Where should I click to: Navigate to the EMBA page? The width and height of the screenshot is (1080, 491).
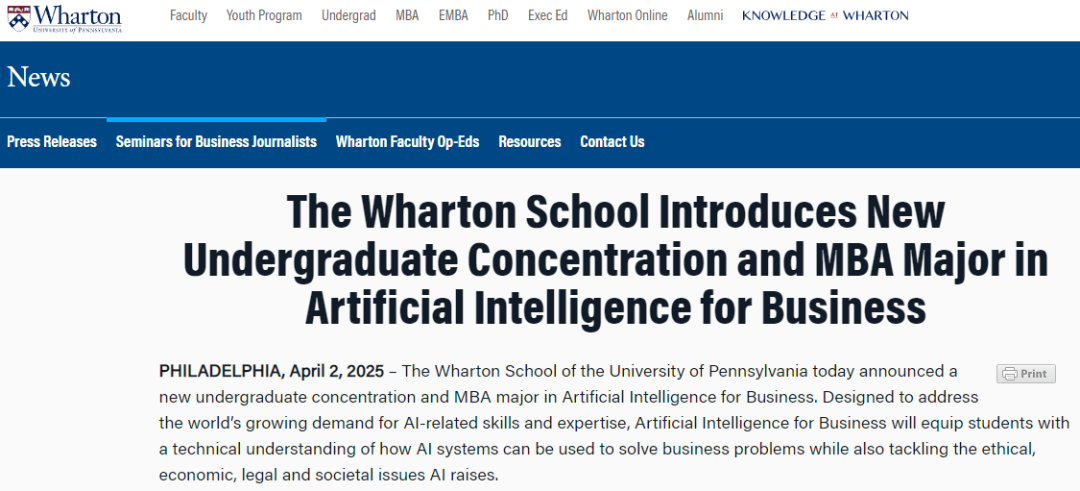click(x=453, y=16)
